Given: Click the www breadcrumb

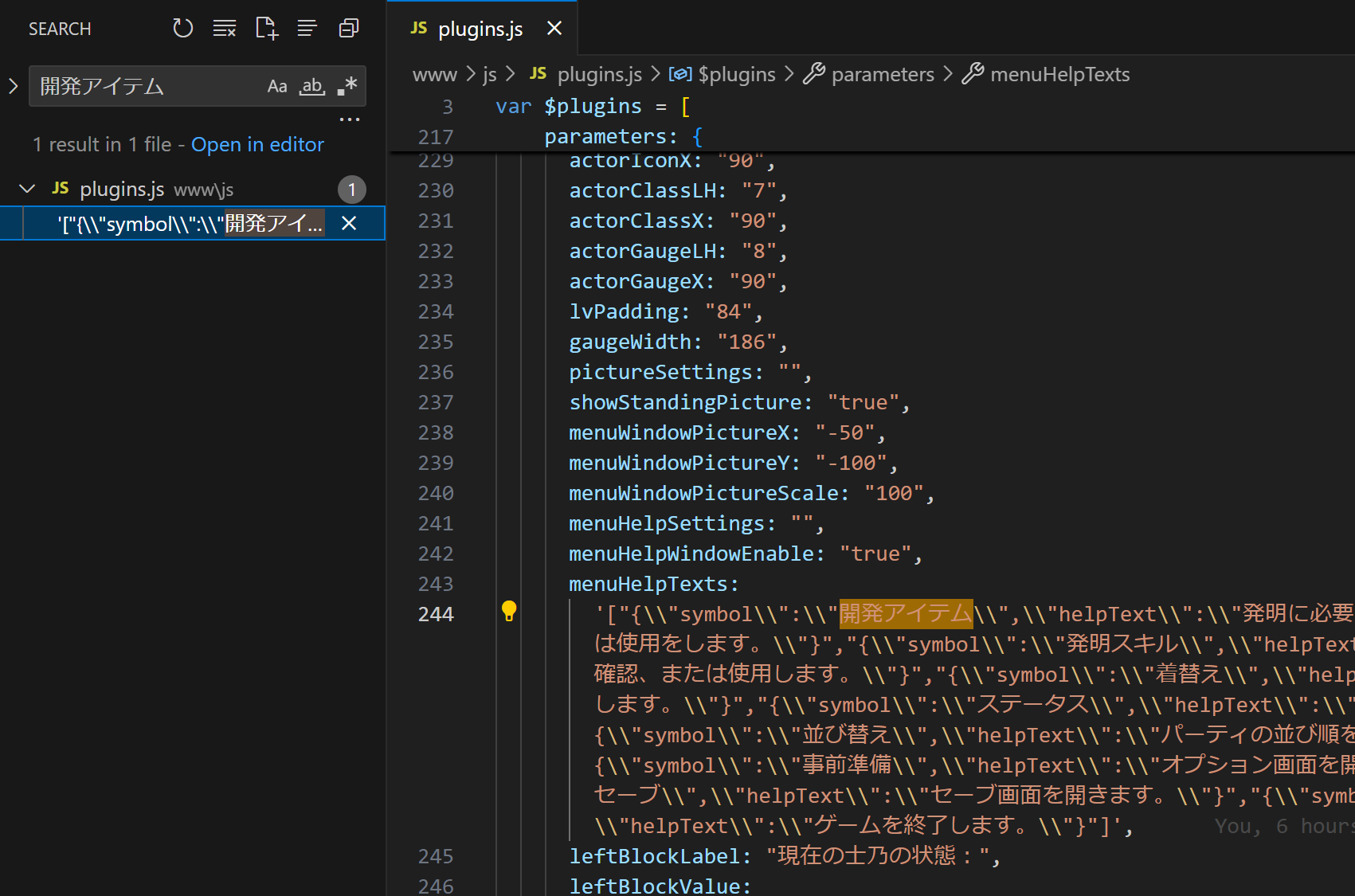Looking at the screenshot, I should 435,75.
